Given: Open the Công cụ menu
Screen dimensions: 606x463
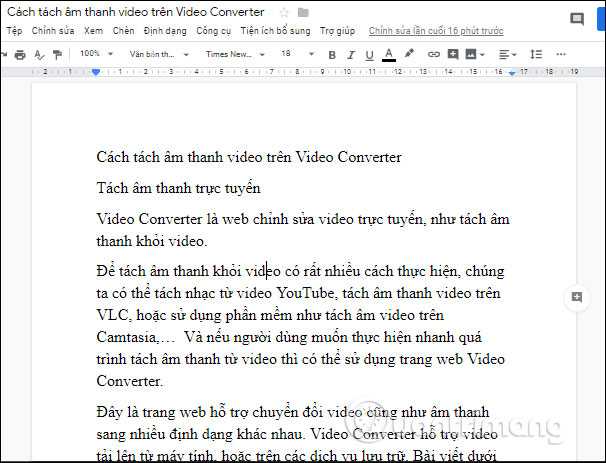Looking at the screenshot, I should (213, 31).
